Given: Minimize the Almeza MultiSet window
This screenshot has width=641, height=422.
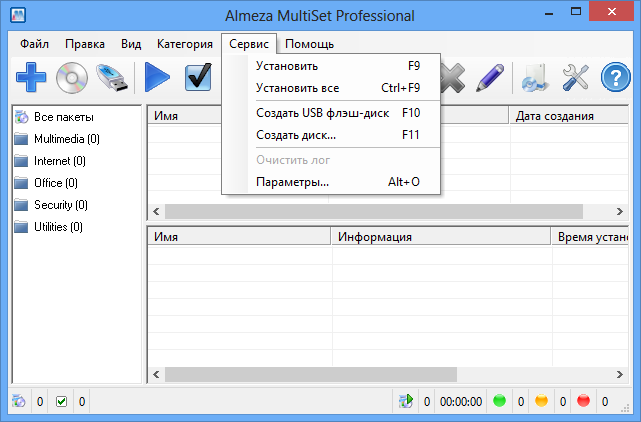Looking at the screenshot, I should click(x=549, y=12).
